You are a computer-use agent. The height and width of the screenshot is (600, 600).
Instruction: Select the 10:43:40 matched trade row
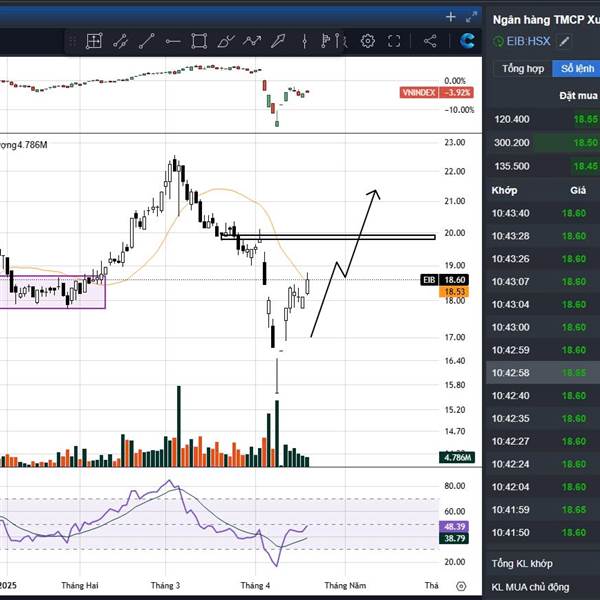pos(543,213)
